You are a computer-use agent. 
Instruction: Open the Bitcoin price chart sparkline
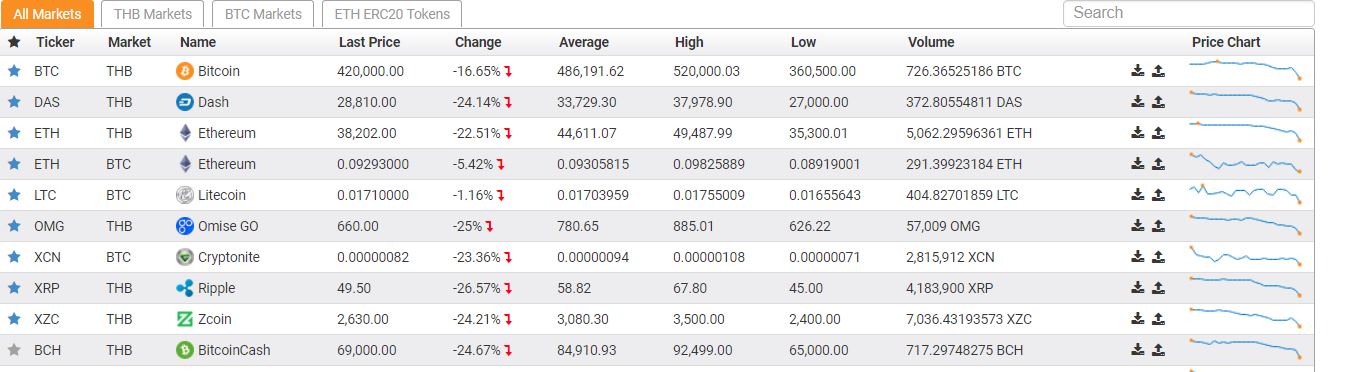[1246, 70]
